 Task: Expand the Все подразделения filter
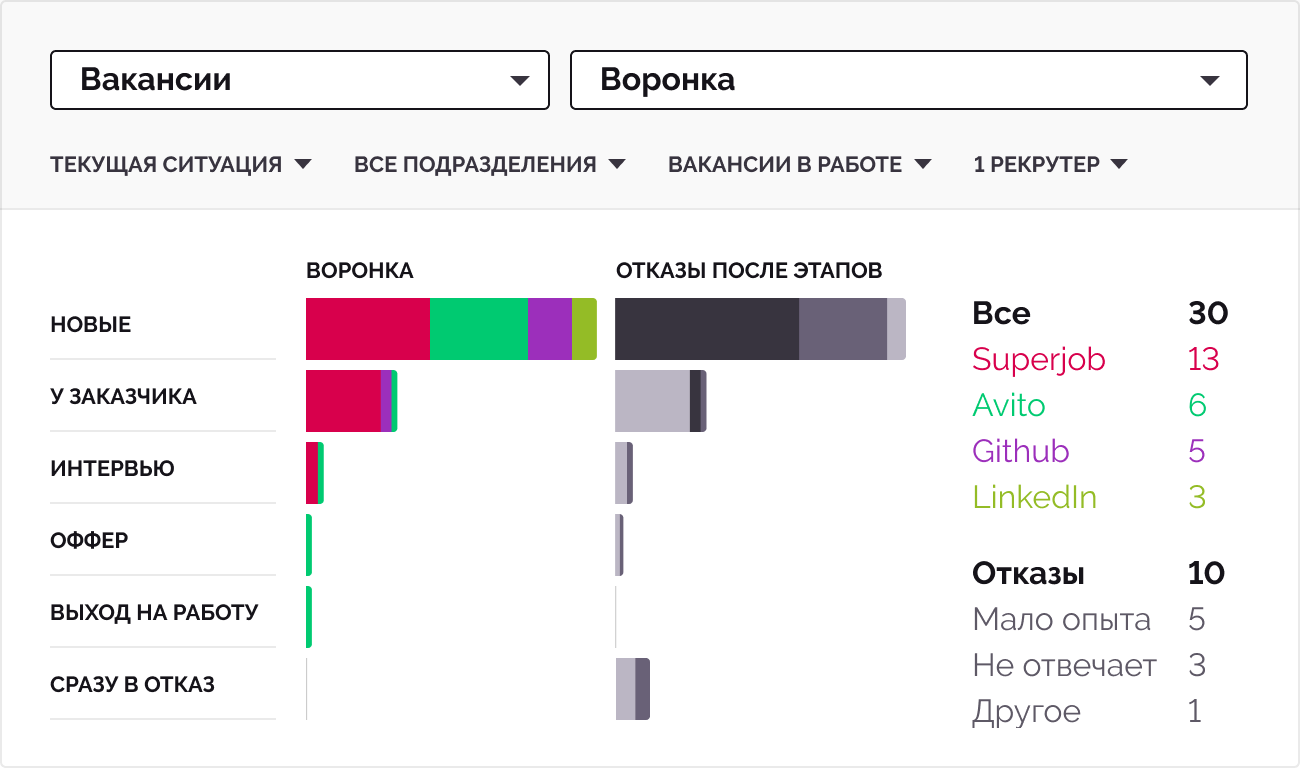click(489, 164)
